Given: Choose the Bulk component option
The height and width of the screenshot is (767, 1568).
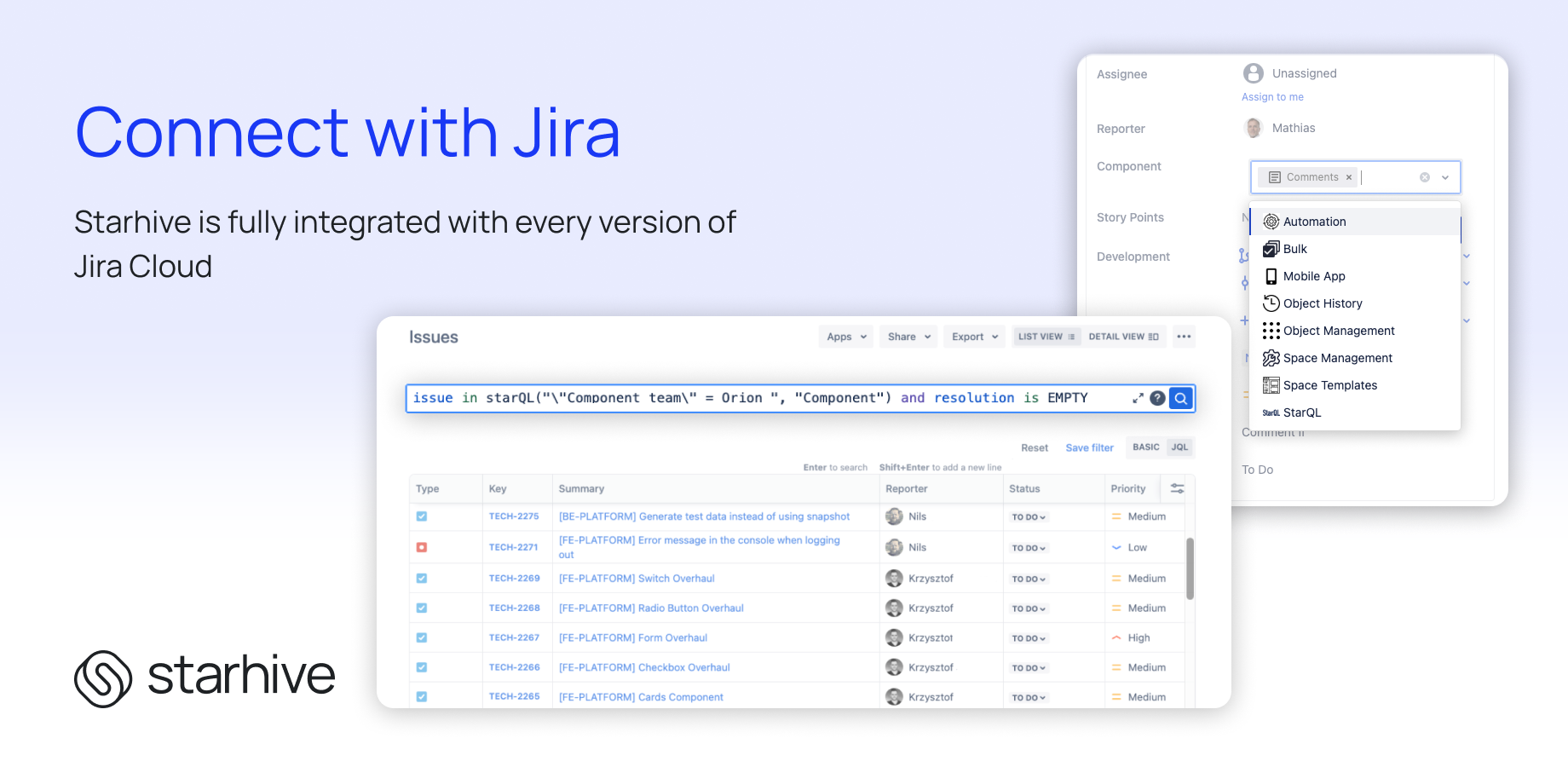Looking at the screenshot, I should point(1355,249).
